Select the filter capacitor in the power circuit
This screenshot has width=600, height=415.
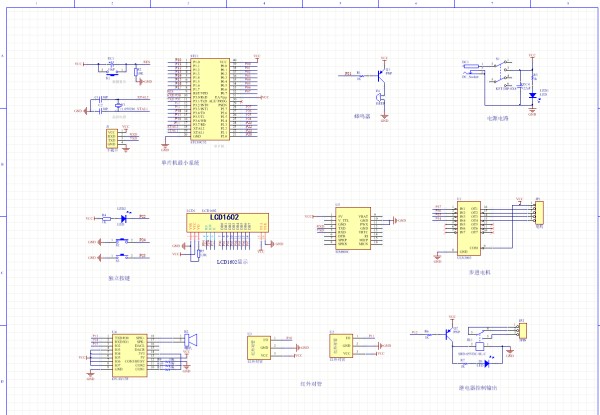click(x=520, y=86)
